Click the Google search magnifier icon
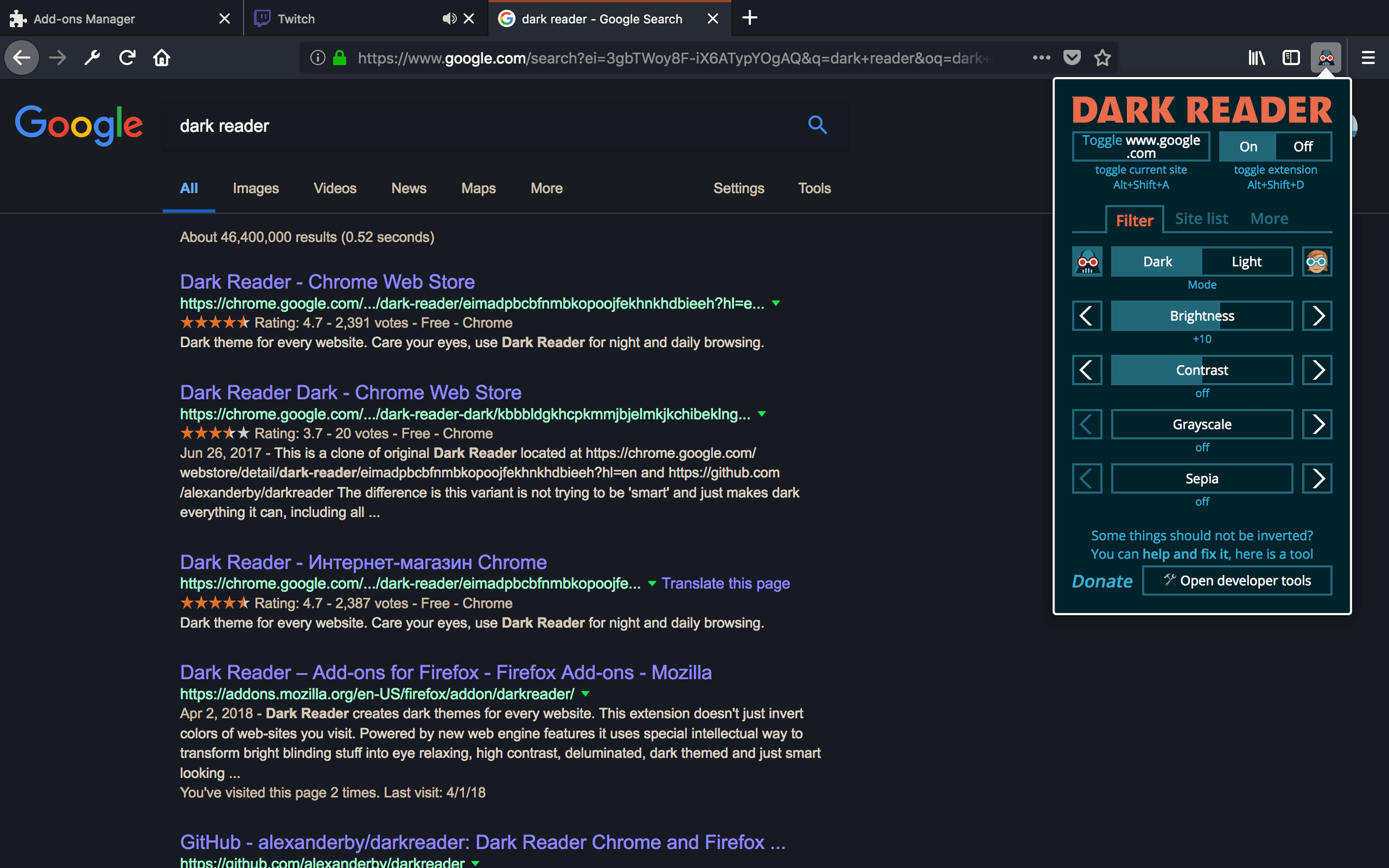This screenshot has height=868, width=1389. [817, 125]
